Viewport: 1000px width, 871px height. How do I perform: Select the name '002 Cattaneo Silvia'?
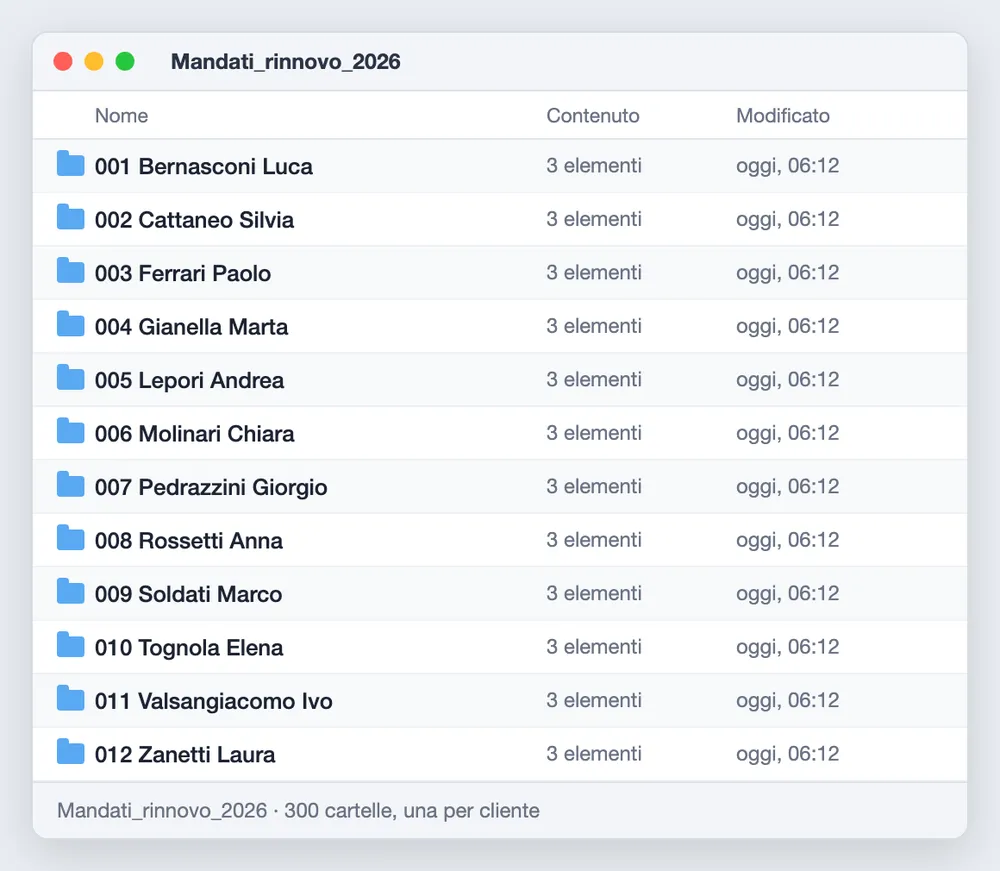[195, 220]
